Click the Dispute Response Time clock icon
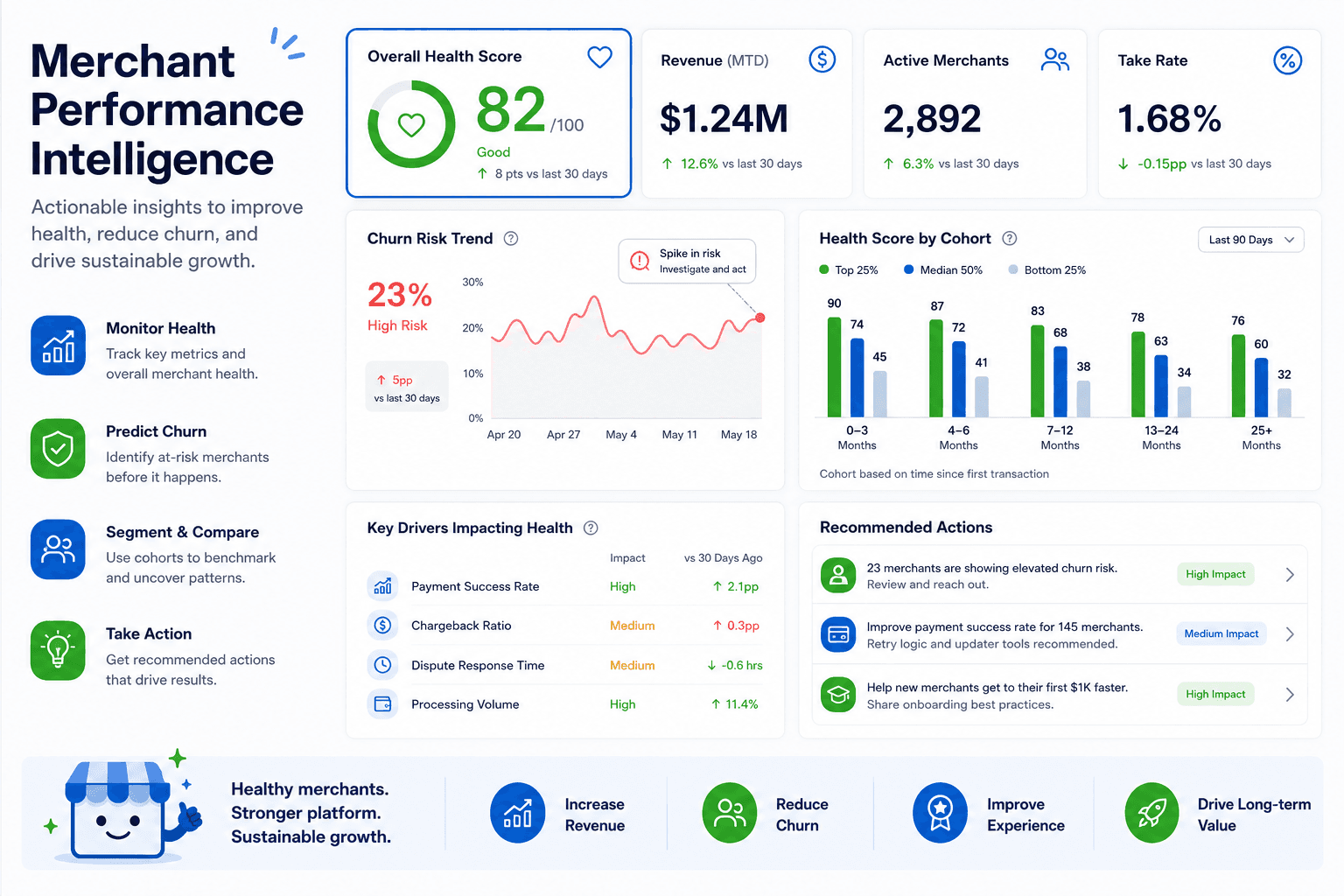The image size is (1344, 896). click(382, 665)
